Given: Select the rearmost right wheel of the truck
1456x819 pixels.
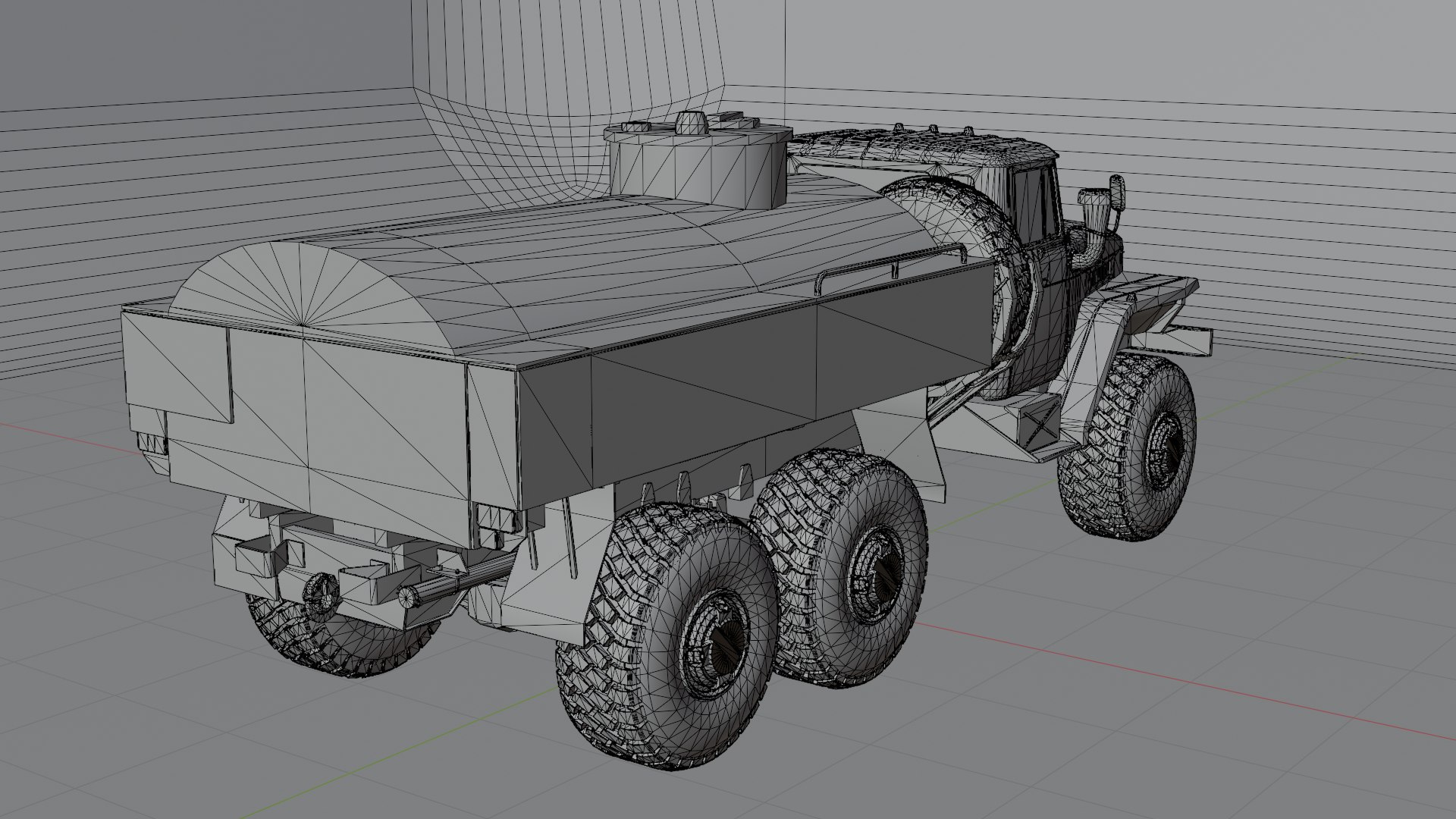Looking at the screenshot, I should click(667, 639).
